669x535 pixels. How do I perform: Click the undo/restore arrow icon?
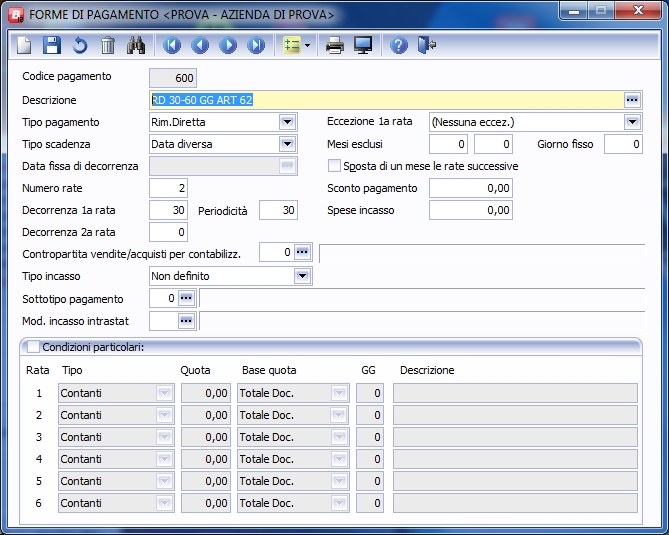point(80,46)
